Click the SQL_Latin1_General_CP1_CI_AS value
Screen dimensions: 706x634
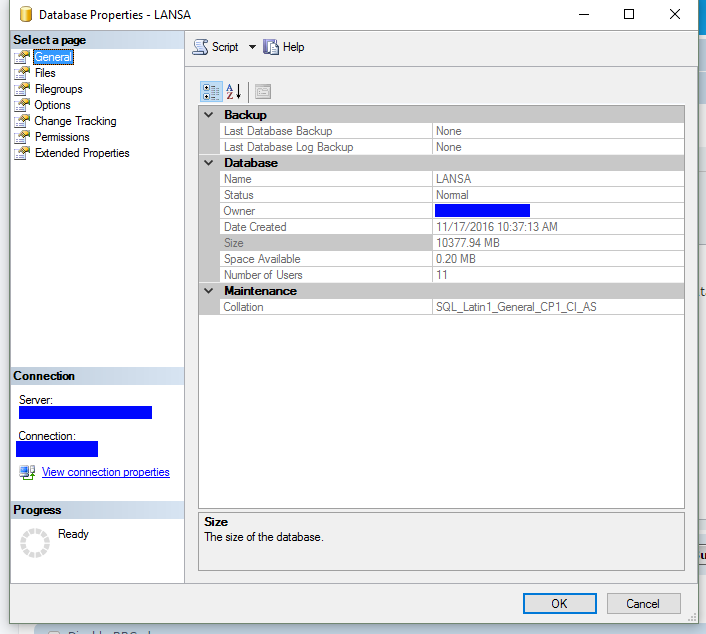point(516,307)
